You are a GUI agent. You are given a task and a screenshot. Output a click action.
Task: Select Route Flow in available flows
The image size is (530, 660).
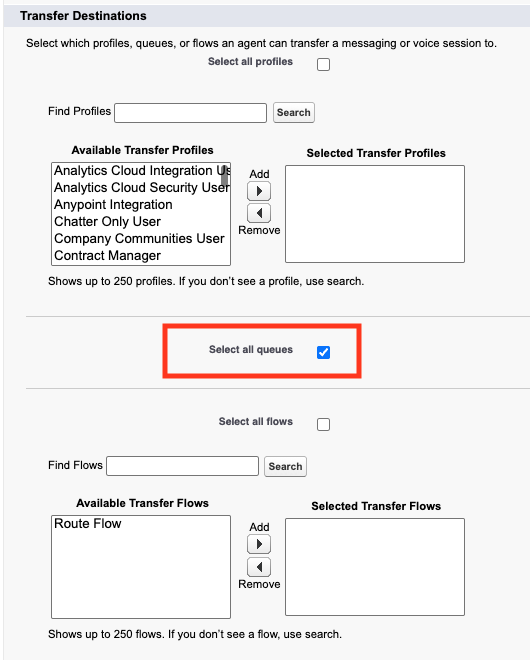point(141,524)
